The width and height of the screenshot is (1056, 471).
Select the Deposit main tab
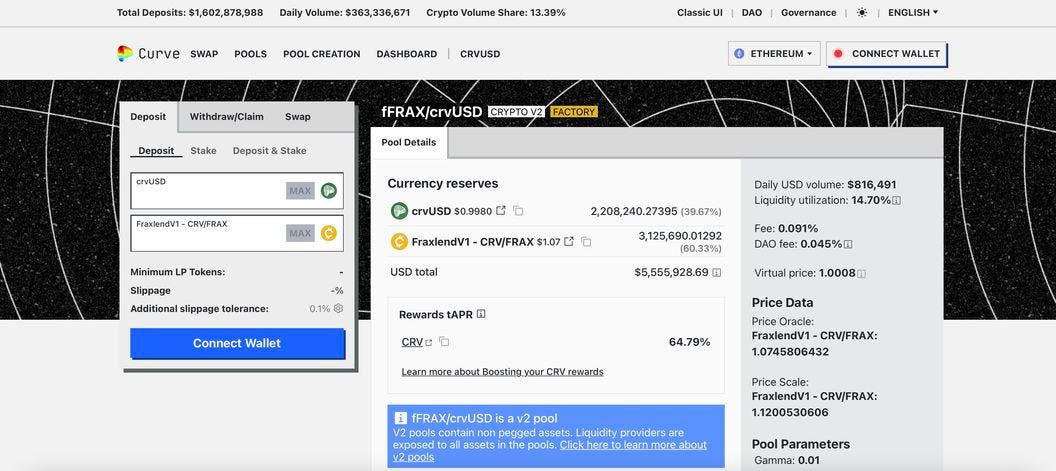coord(148,117)
